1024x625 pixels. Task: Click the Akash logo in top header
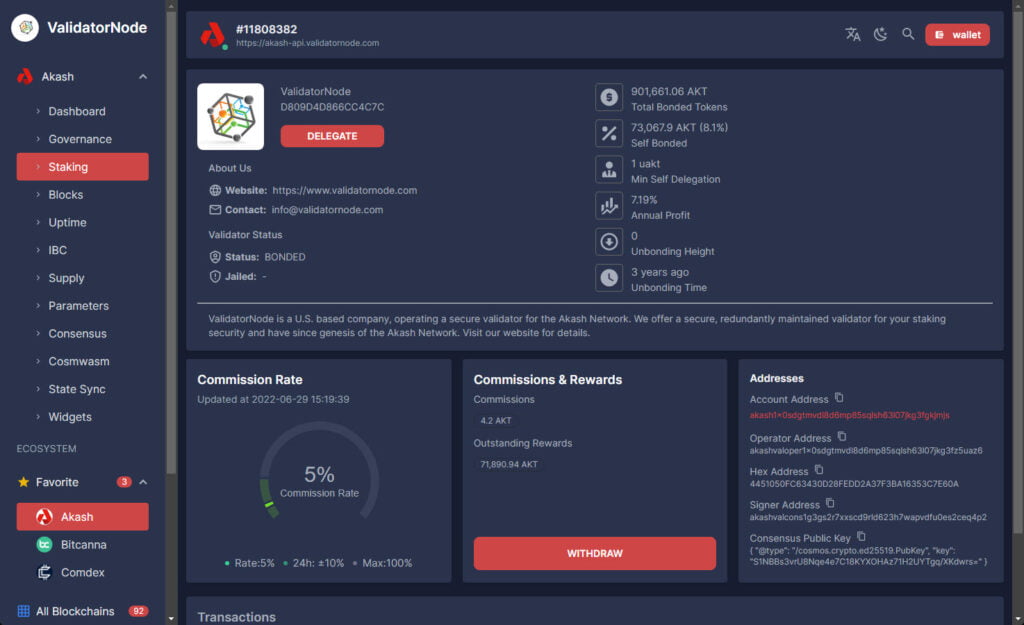(213, 35)
